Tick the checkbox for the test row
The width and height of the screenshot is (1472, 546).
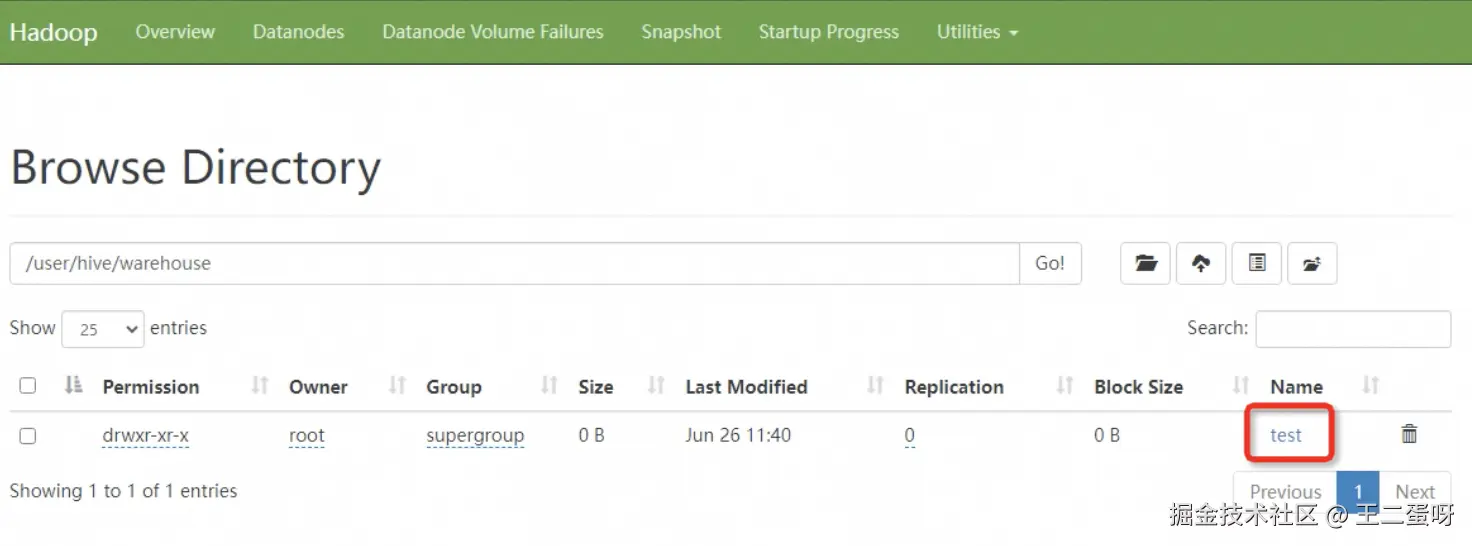pos(28,436)
